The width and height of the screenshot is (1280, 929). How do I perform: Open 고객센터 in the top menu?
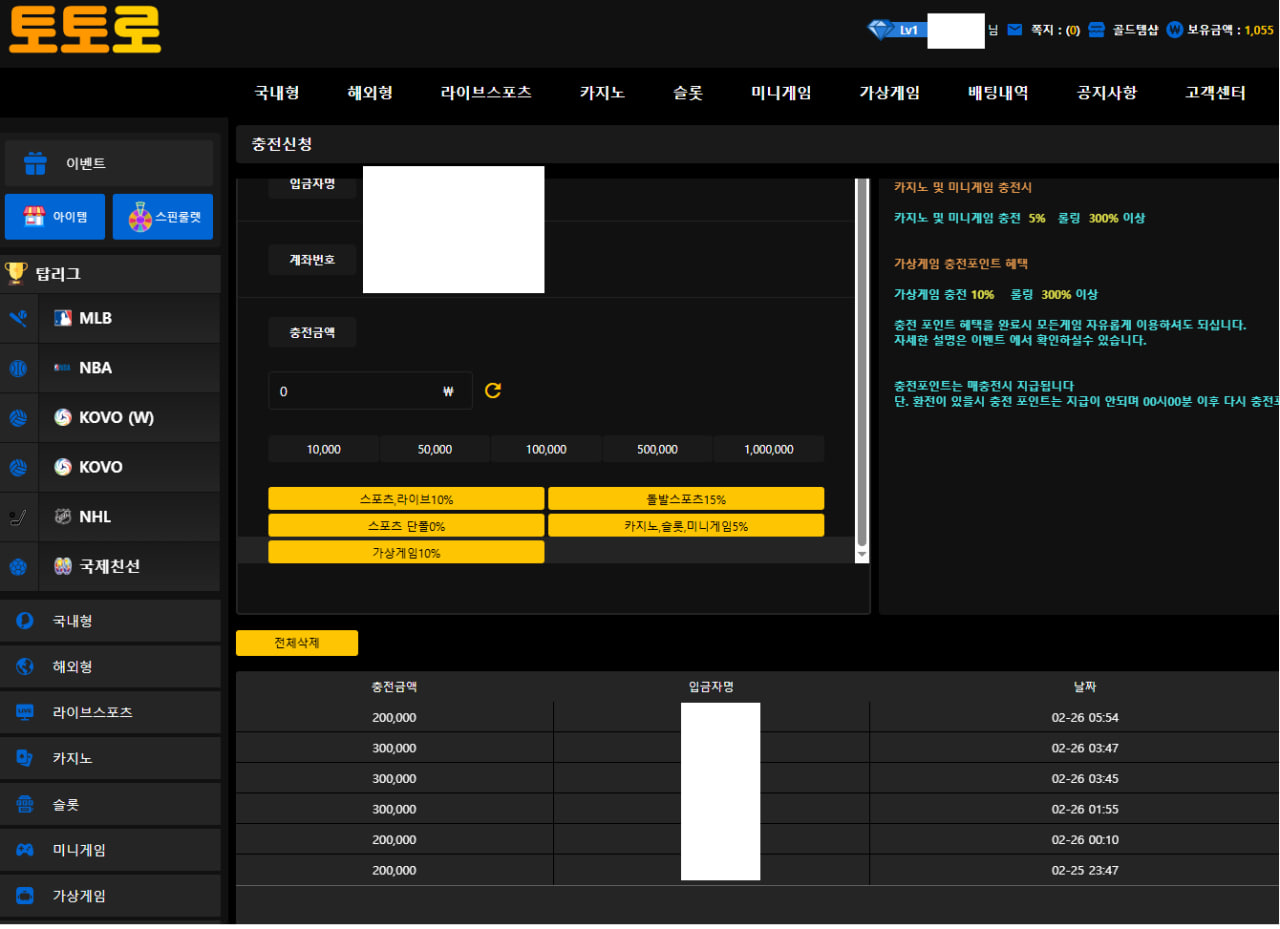coord(1215,93)
